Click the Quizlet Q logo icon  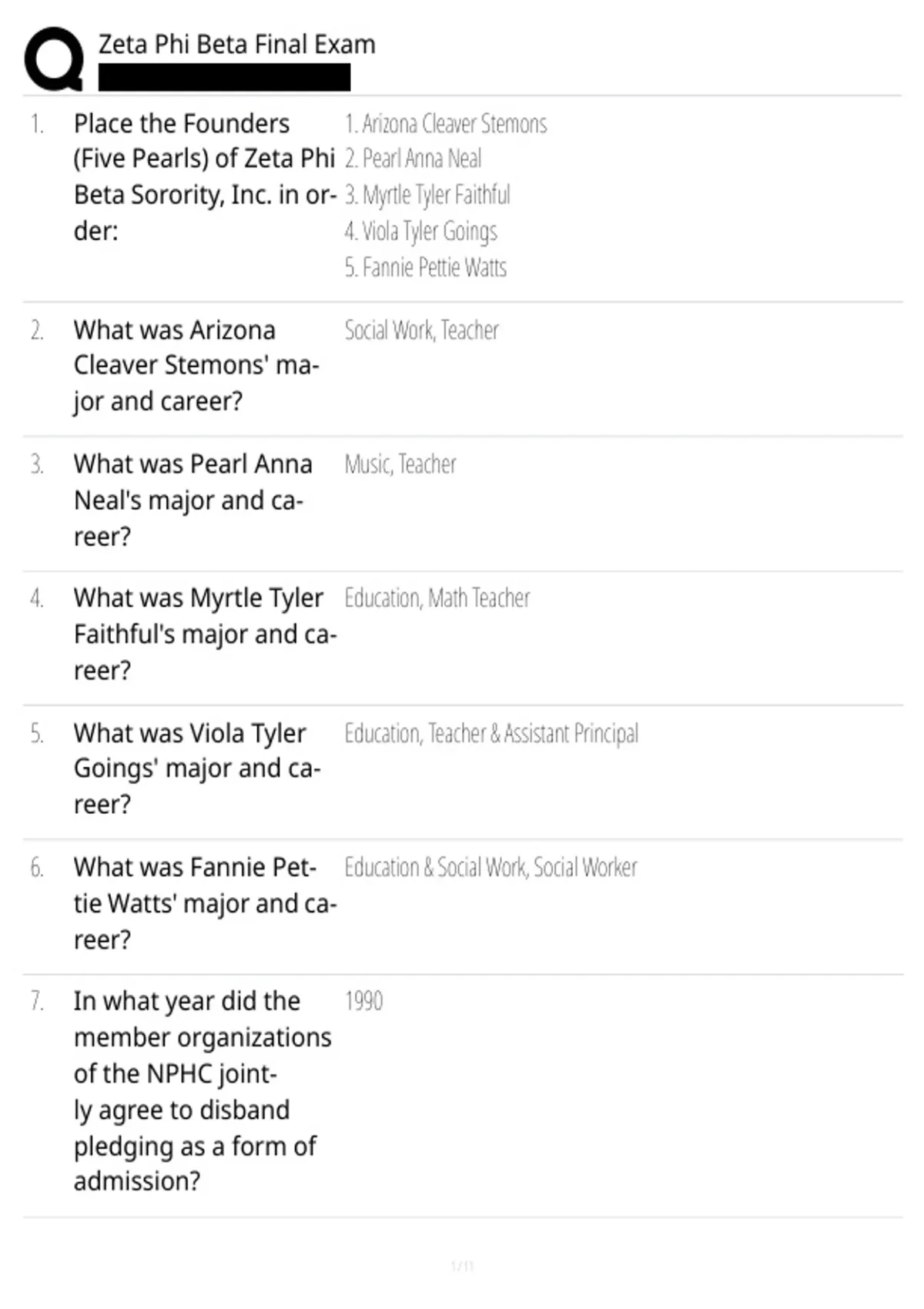pyautogui.click(x=54, y=59)
